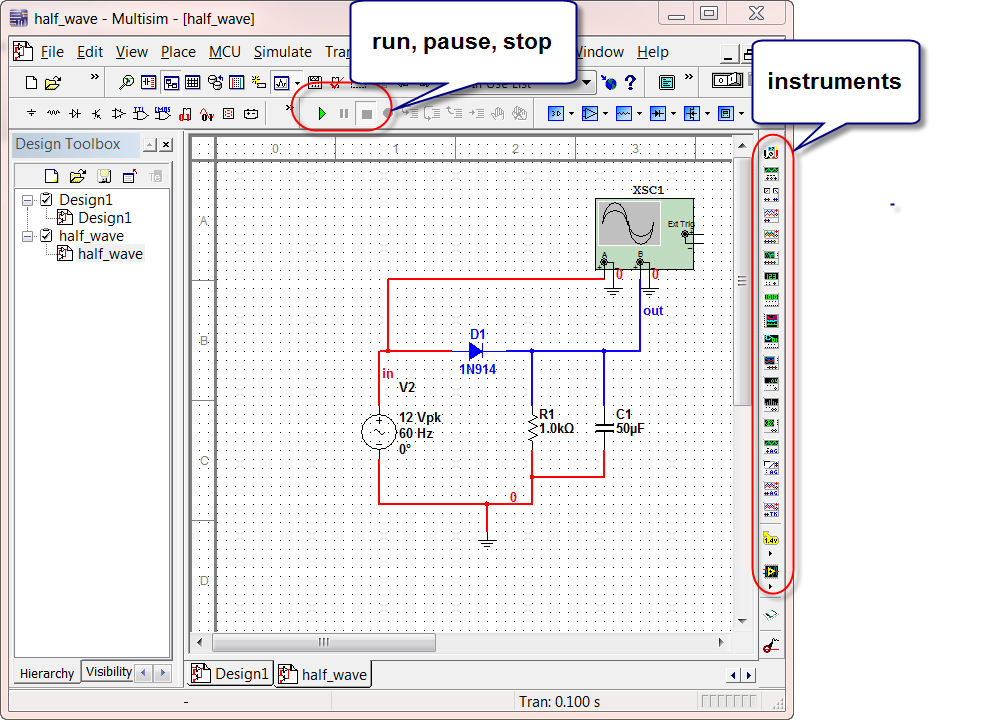
Task: Switch to the half_wave sheet tab
Action: [x=323, y=674]
